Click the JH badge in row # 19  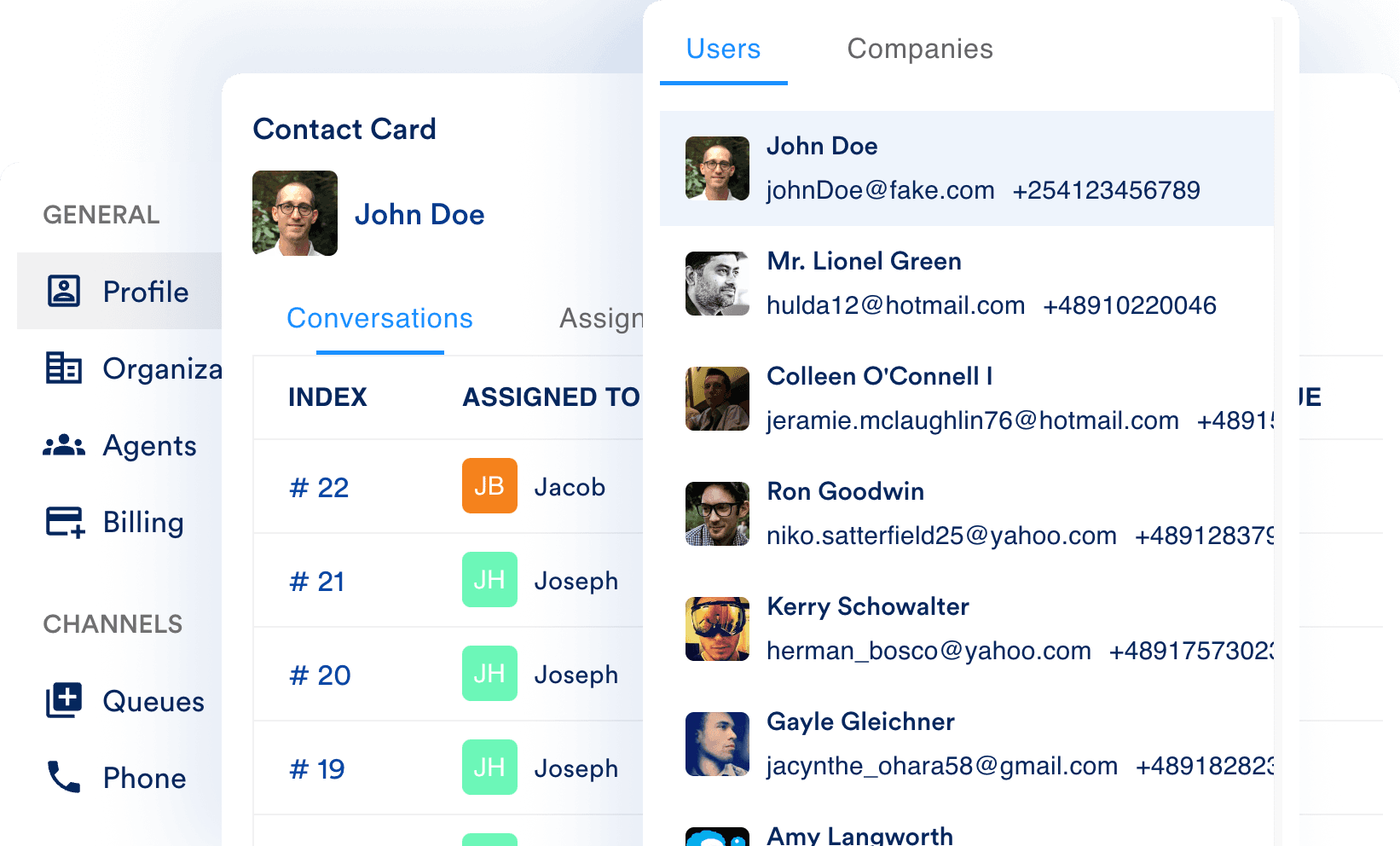coord(489,768)
